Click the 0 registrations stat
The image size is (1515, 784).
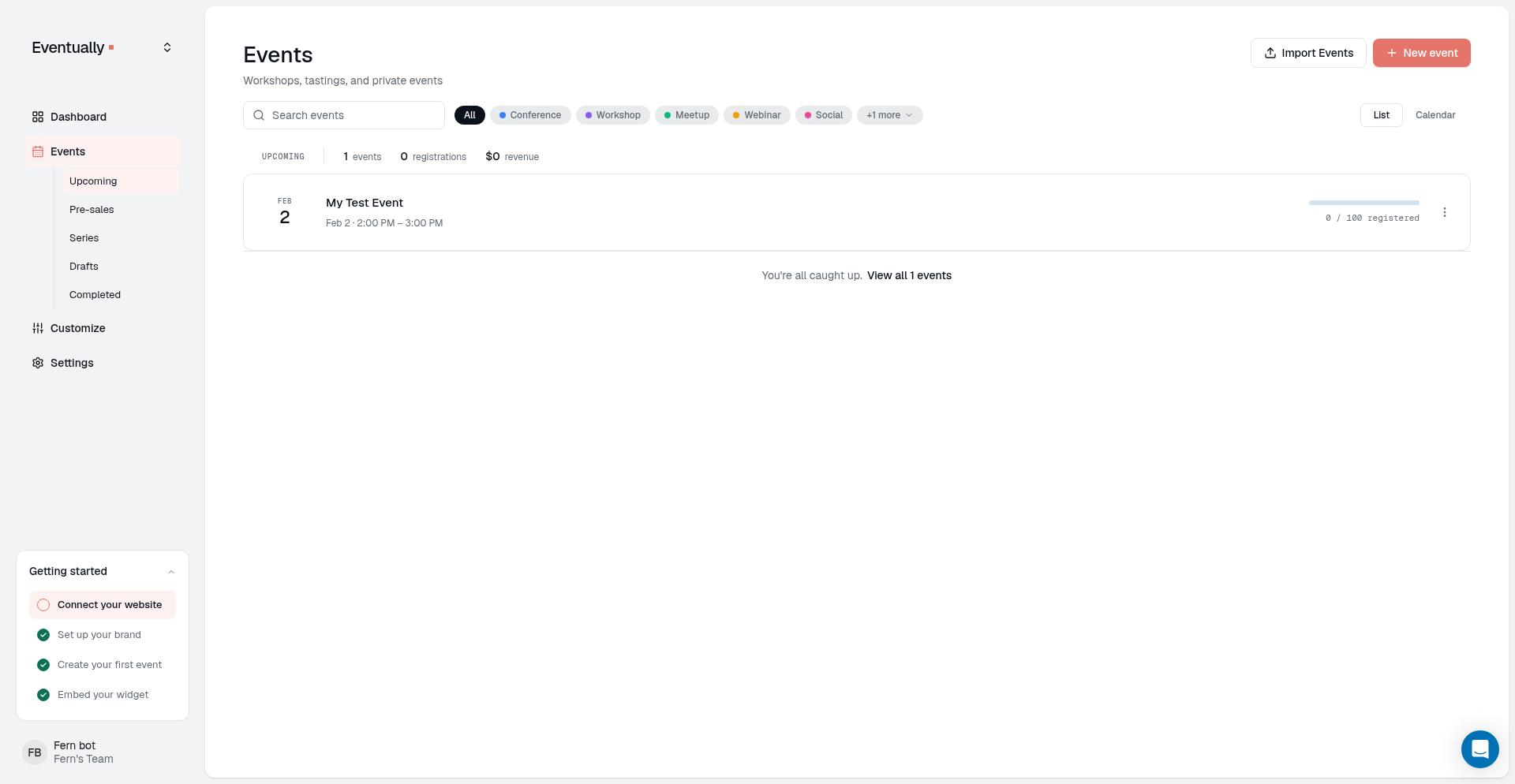(433, 157)
